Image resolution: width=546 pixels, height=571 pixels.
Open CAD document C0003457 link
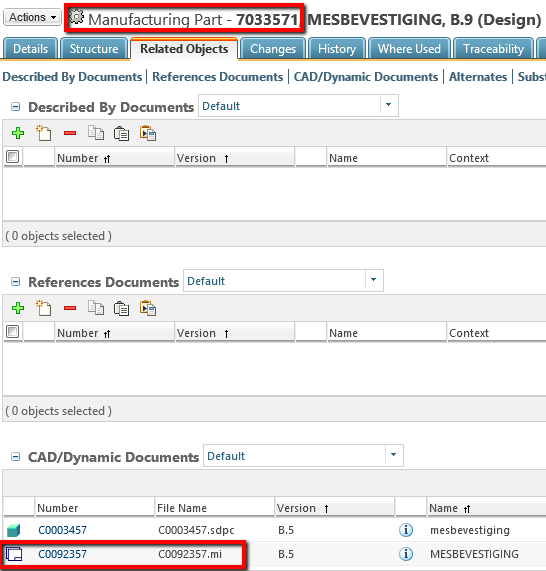click(62, 530)
